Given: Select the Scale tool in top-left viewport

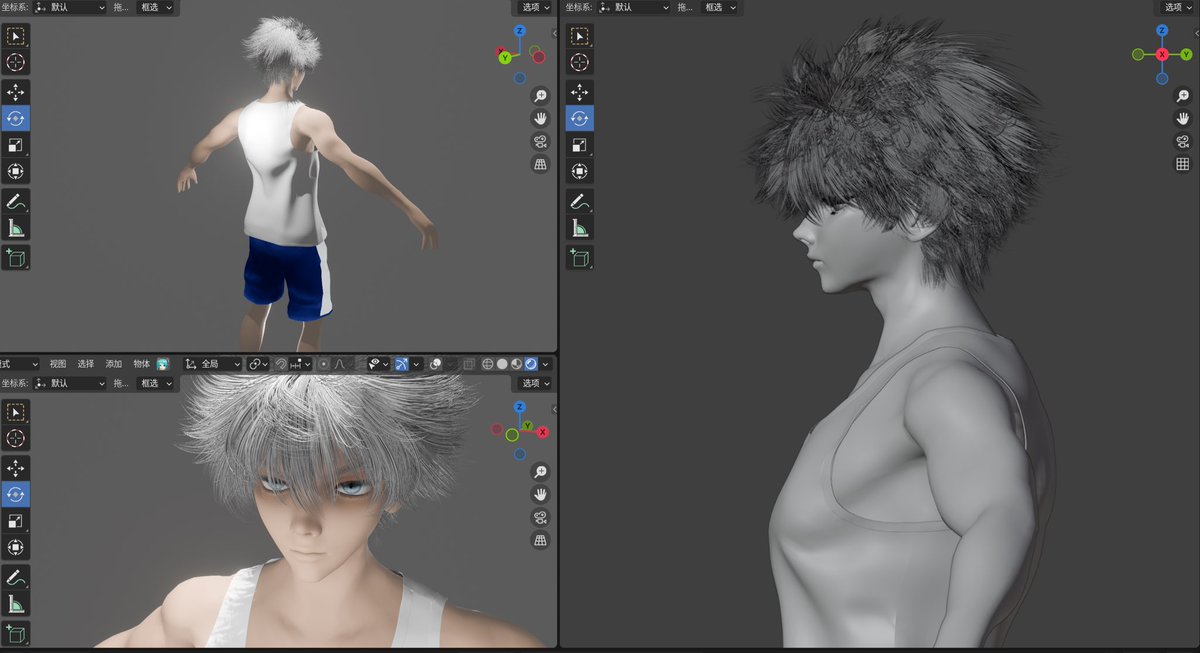Looking at the screenshot, I should click(16, 145).
